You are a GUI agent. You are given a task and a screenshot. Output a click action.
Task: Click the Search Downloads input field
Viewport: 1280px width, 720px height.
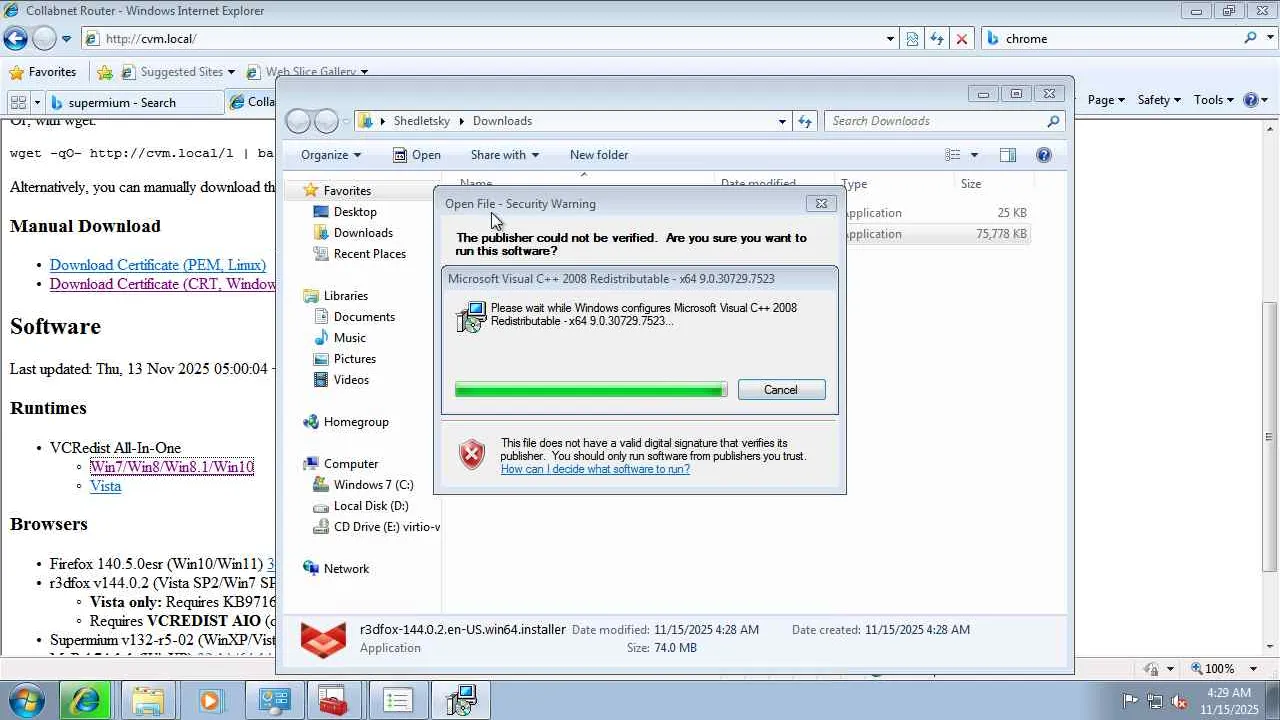click(936, 121)
